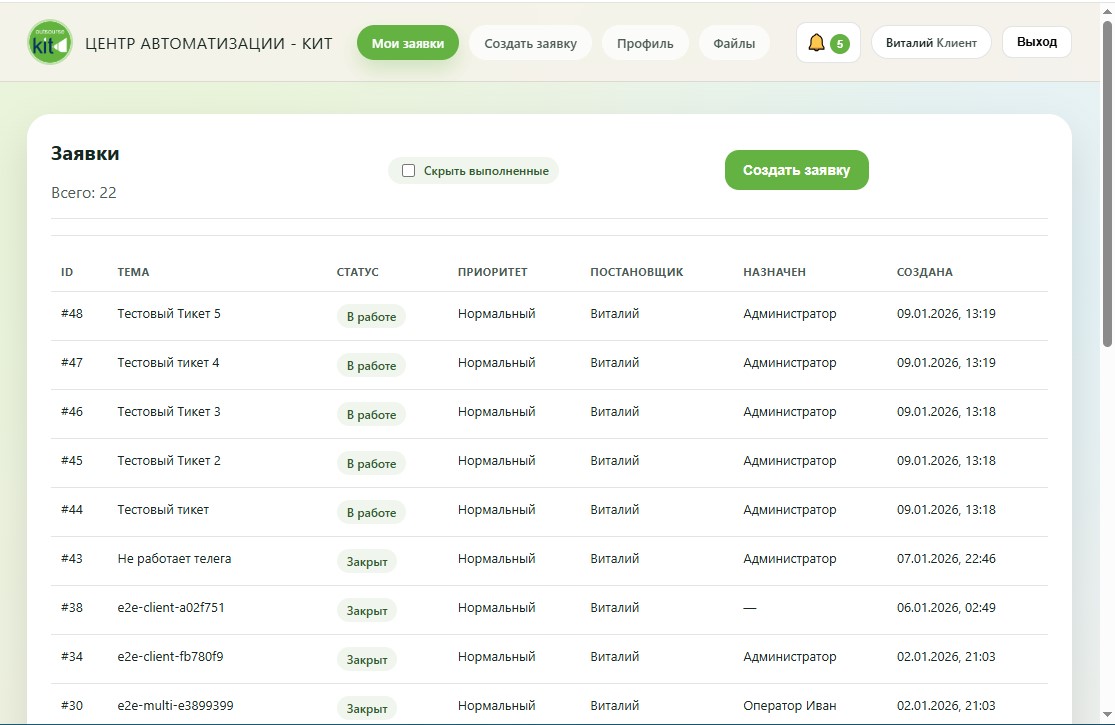Switch to the 'Мои заявки' tab
Image resolution: width=1115 pixels, height=725 pixels.
tap(408, 43)
